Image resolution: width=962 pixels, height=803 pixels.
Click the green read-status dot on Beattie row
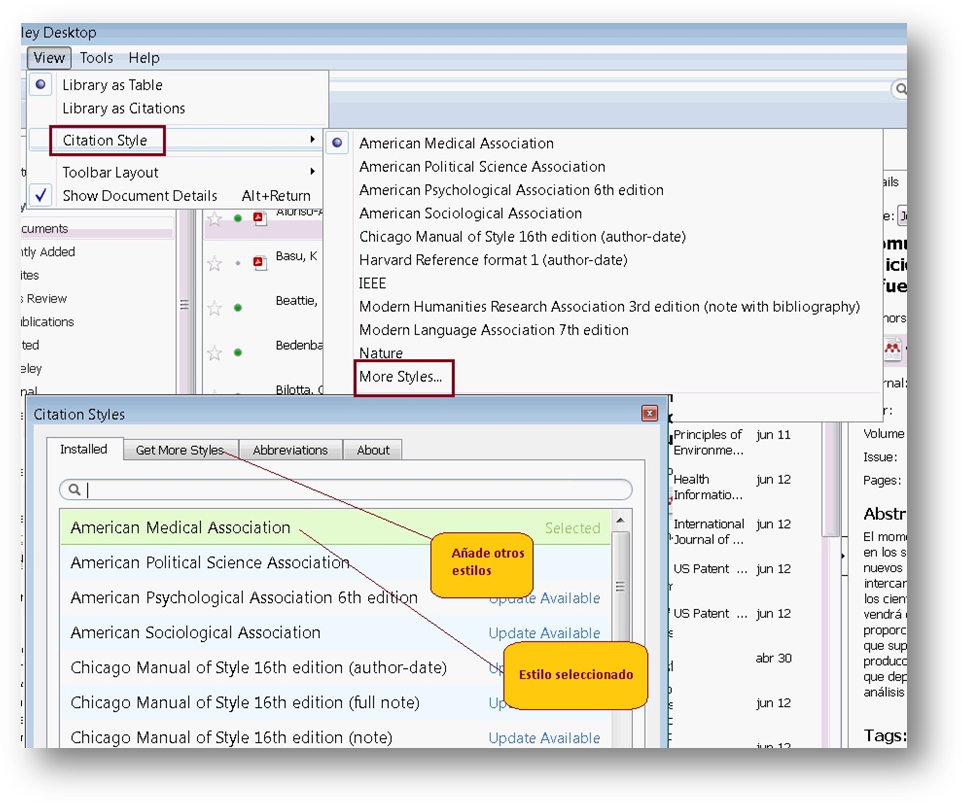[x=237, y=307]
